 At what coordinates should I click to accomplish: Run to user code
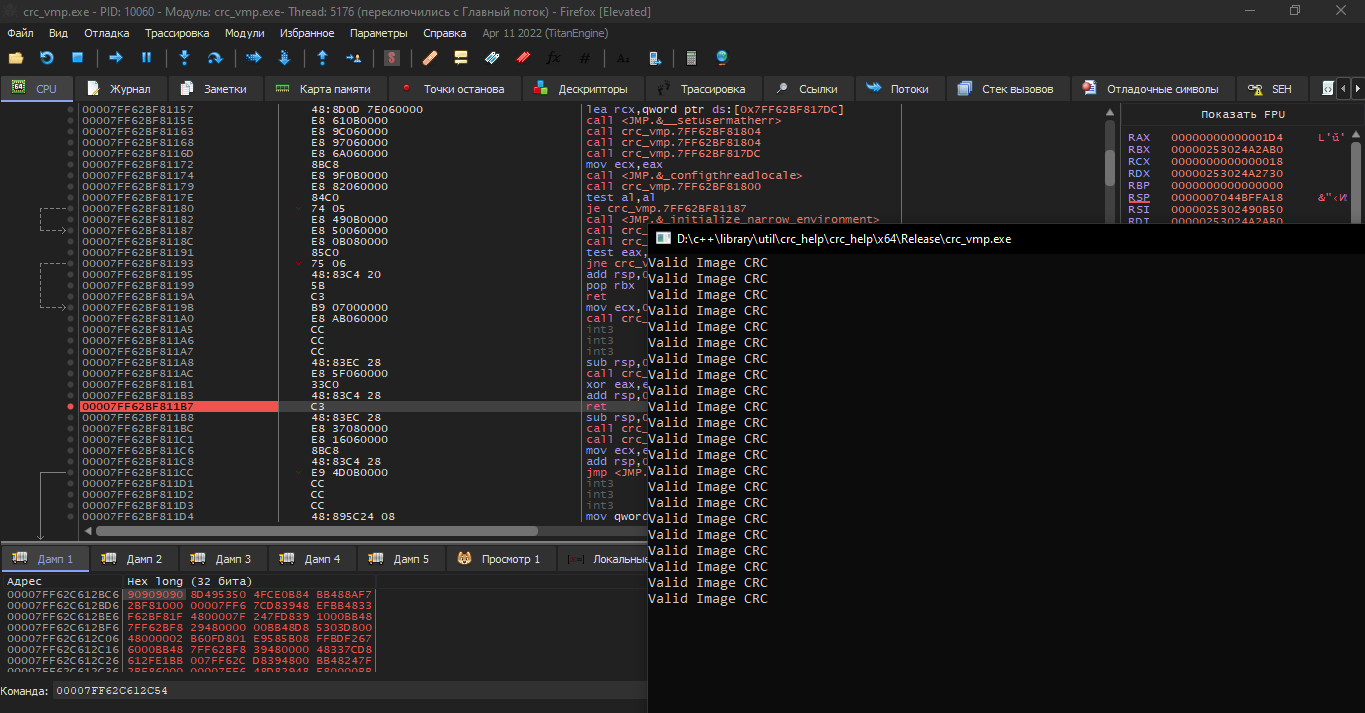353,58
